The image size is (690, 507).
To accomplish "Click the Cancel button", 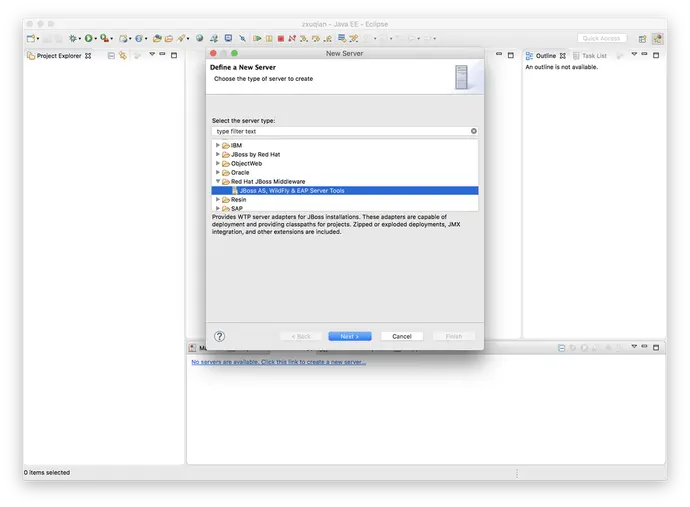I will pyautogui.click(x=402, y=336).
